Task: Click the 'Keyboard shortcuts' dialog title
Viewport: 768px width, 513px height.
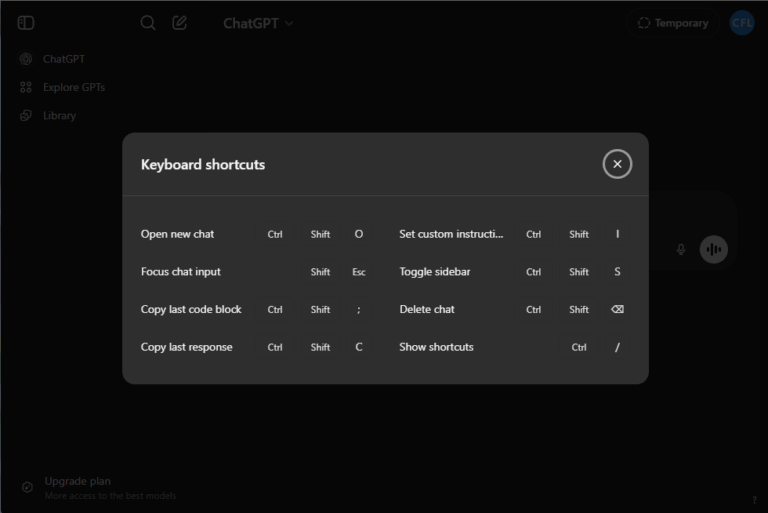Action: point(203,165)
